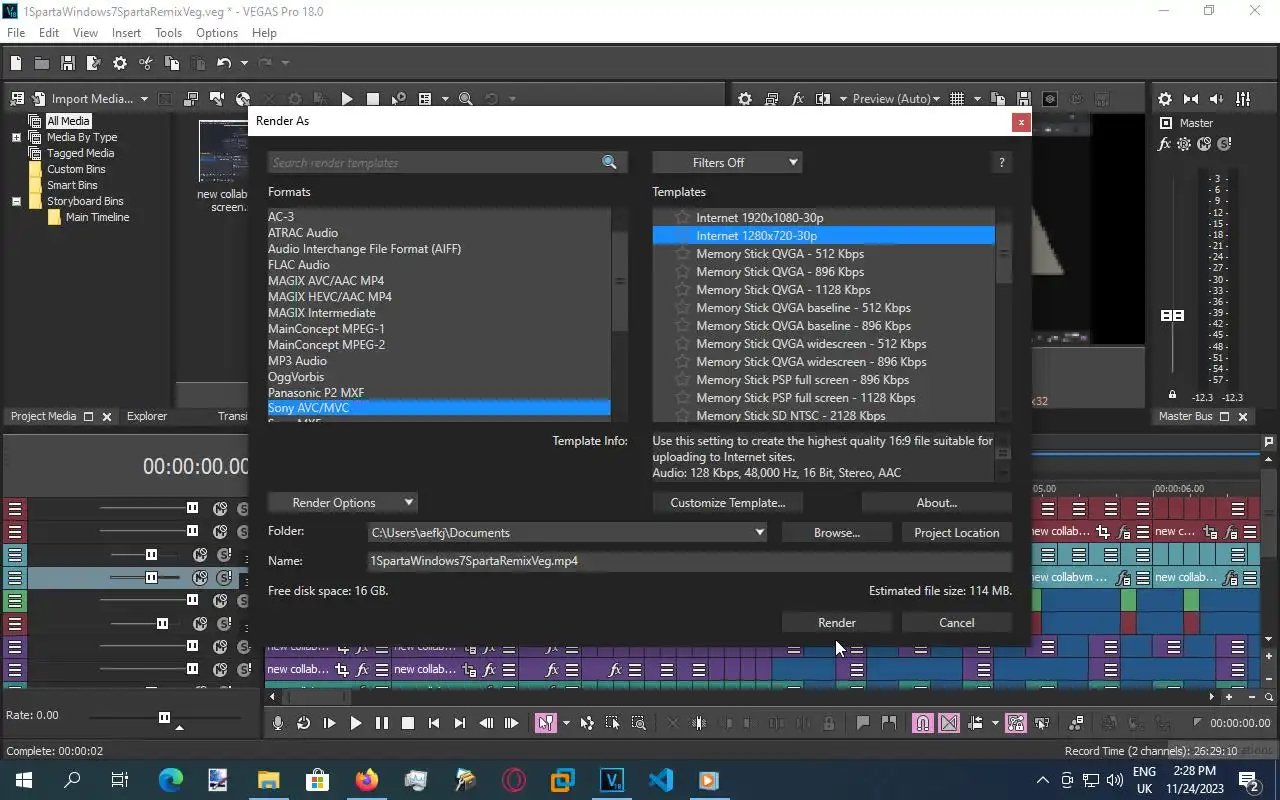Search render templates via magnifier icon
1280x800 pixels.
[610, 162]
